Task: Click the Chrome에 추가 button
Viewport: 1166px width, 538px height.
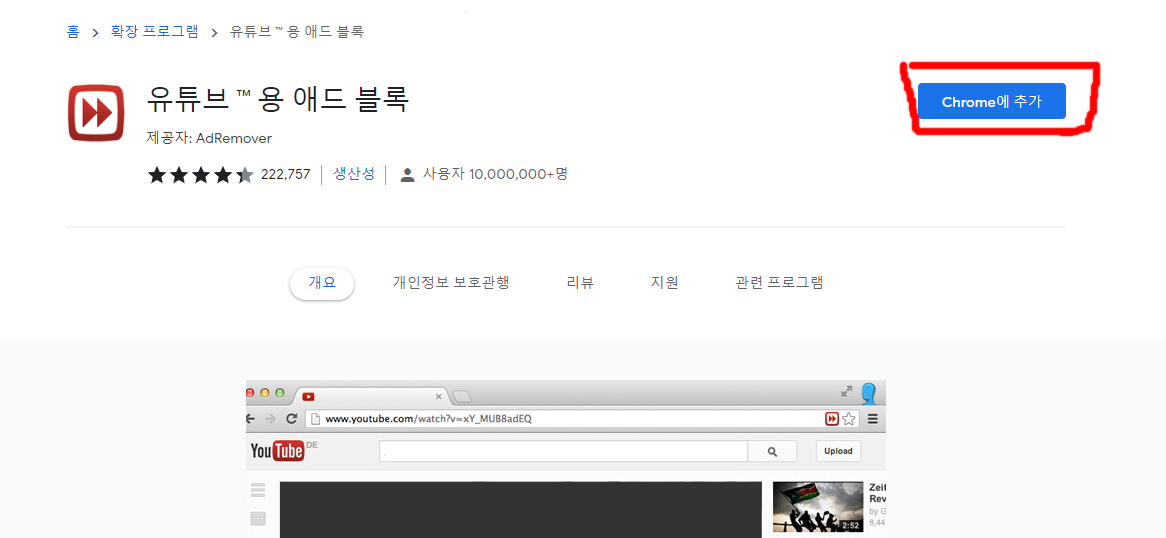Action: pyautogui.click(x=991, y=101)
